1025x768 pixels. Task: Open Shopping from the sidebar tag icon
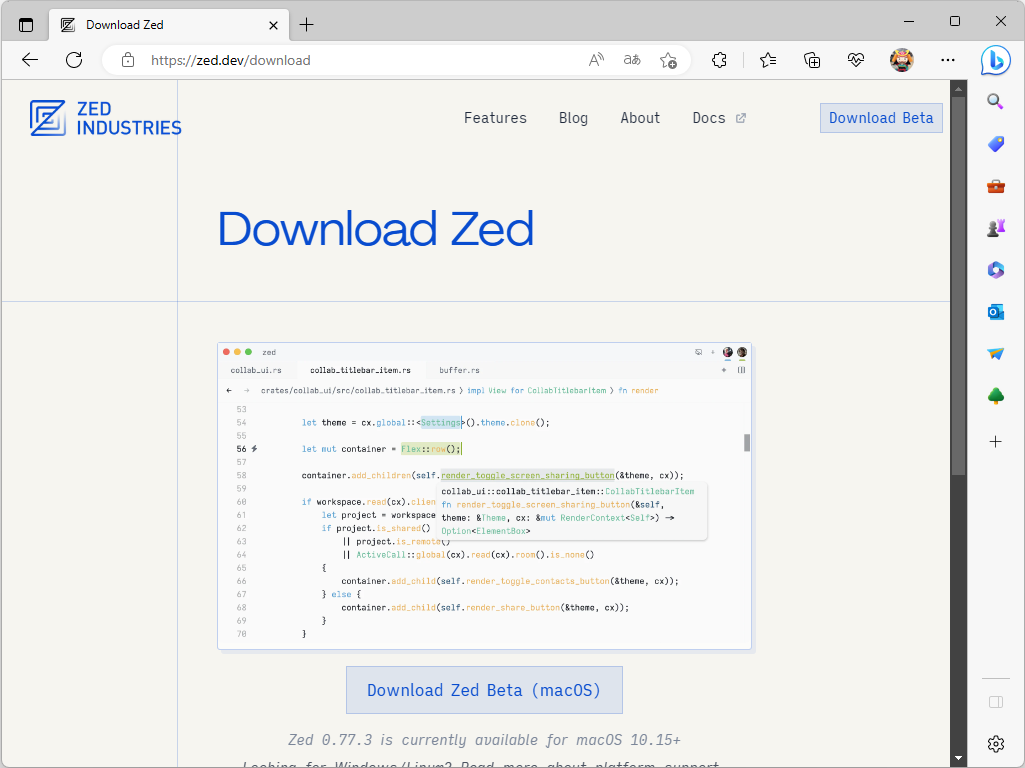tap(995, 144)
